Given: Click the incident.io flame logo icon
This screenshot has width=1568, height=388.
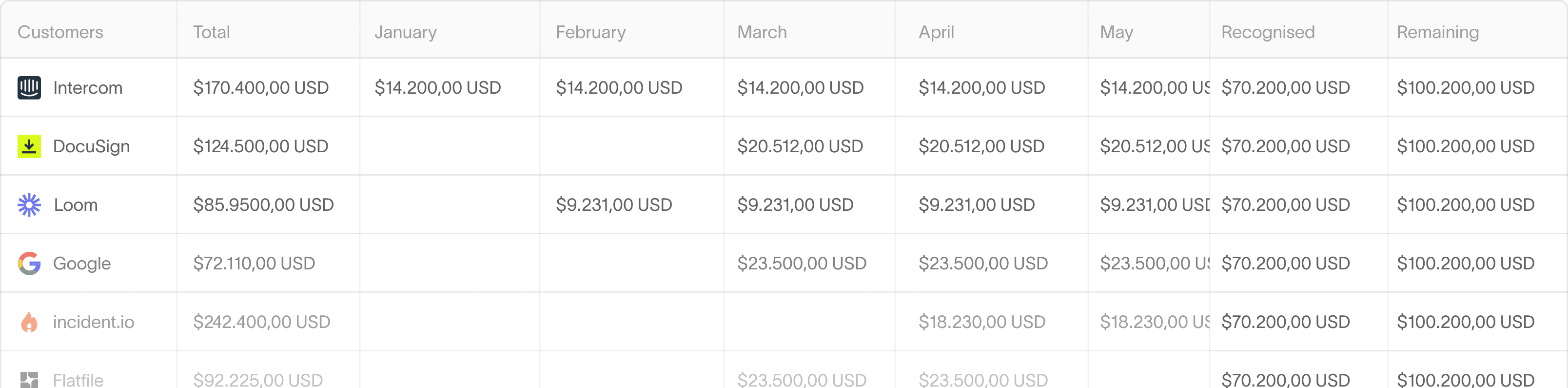Looking at the screenshot, I should click(29, 322).
